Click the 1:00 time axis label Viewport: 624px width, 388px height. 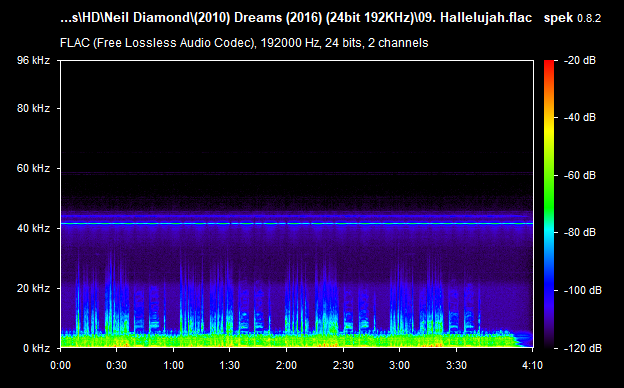tap(174, 365)
